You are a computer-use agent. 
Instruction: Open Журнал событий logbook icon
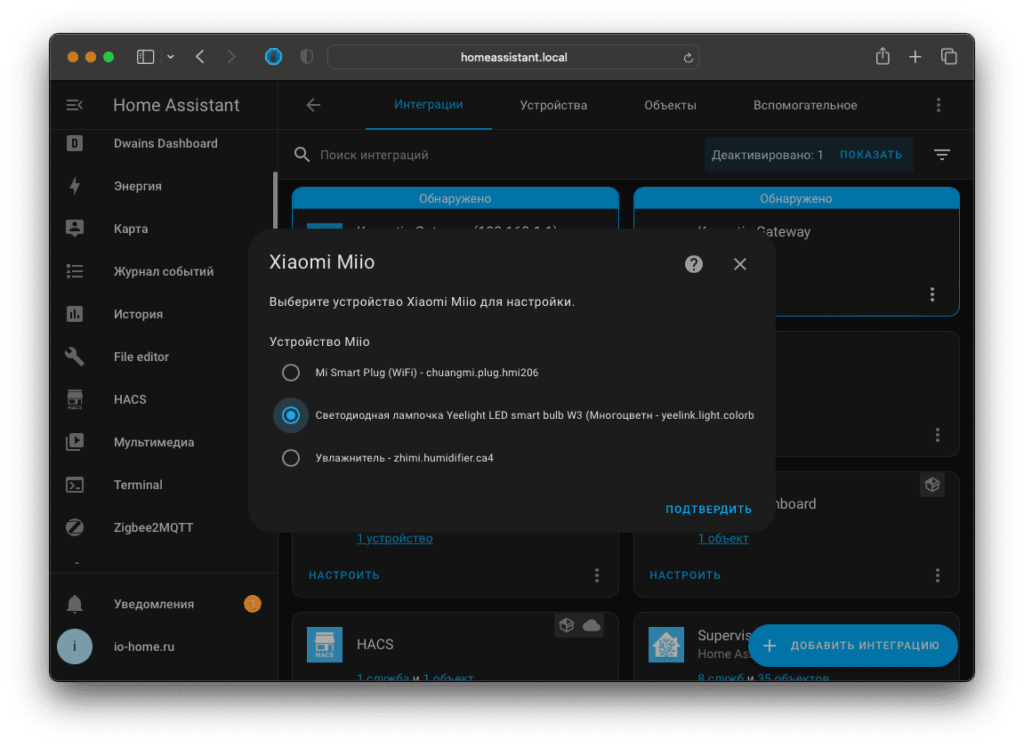pyautogui.click(x=74, y=271)
